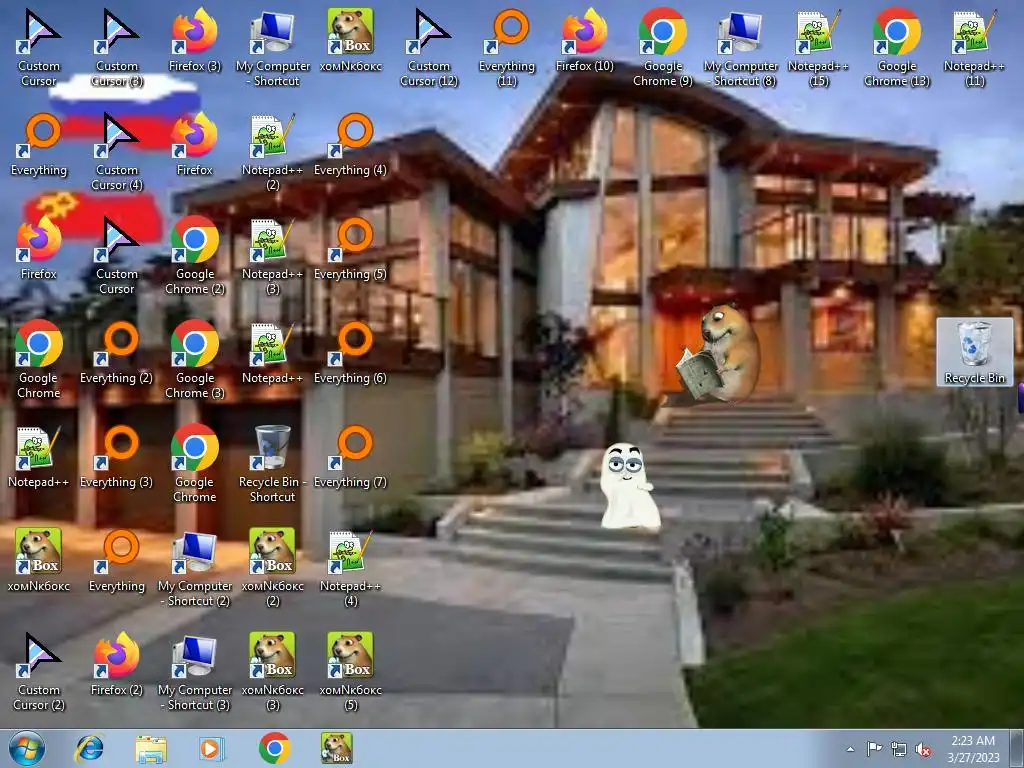Open the network status tray icon
The height and width of the screenshot is (768, 1024).
pos(899,750)
